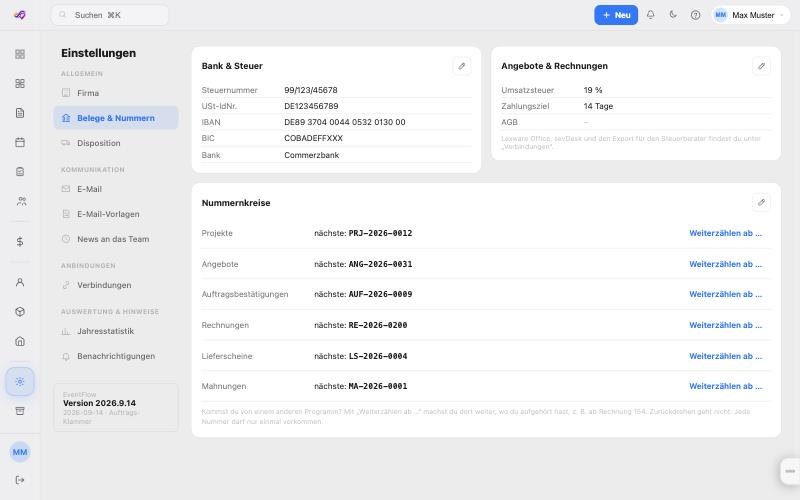Image resolution: width=800 pixels, height=500 pixels.
Task: Focus the Suchen search field
Action: click(x=110, y=15)
